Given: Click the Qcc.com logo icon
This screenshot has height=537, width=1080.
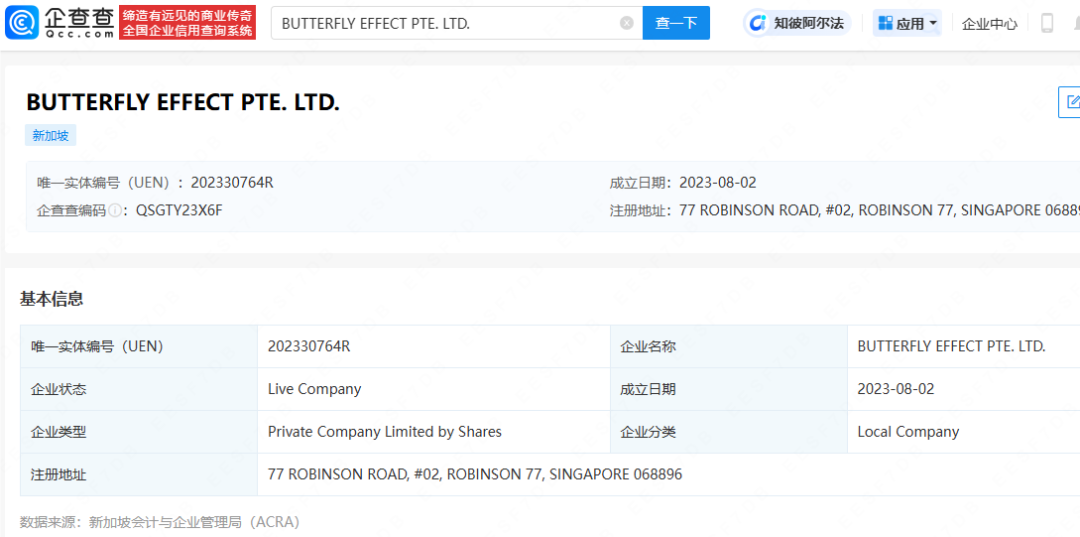Looking at the screenshot, I should 22,23.
